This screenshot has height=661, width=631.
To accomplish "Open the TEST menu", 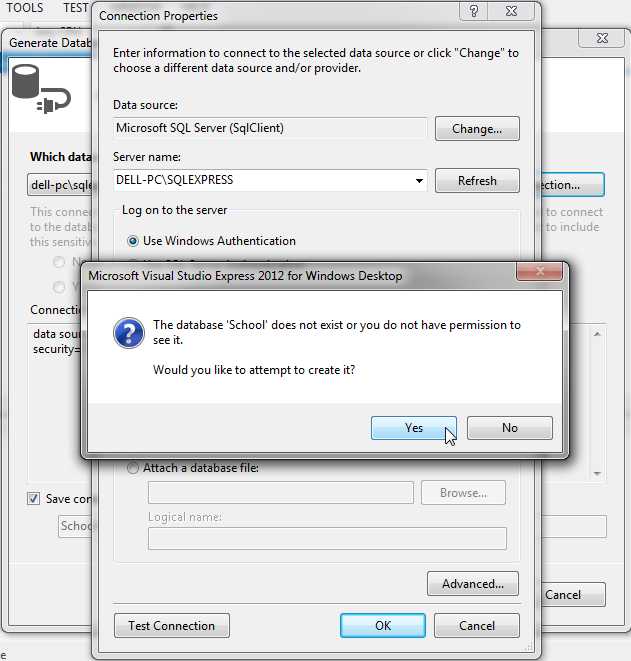I will (76, 8).
